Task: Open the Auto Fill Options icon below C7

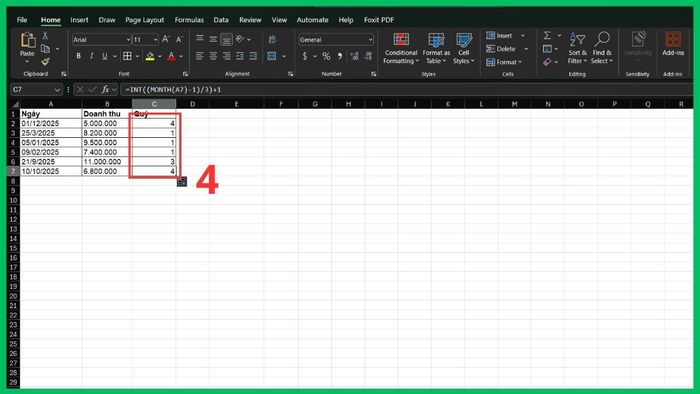Action: click(x=182, y=181)
